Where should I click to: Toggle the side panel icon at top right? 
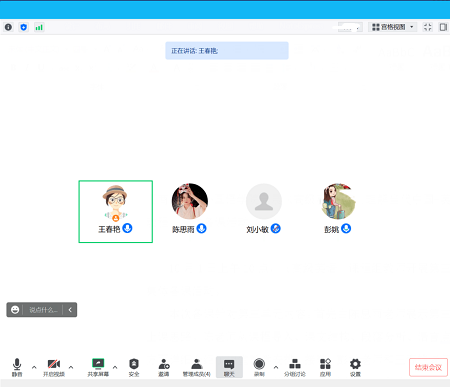click(443, 27)
